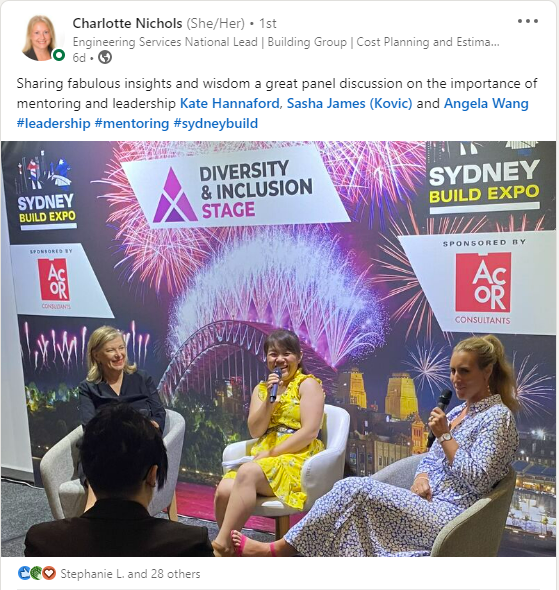Open Sasha James (Kovic) profile mention
Screen dimensions: 559x590
pyautogui.click(x=349, y=103)
